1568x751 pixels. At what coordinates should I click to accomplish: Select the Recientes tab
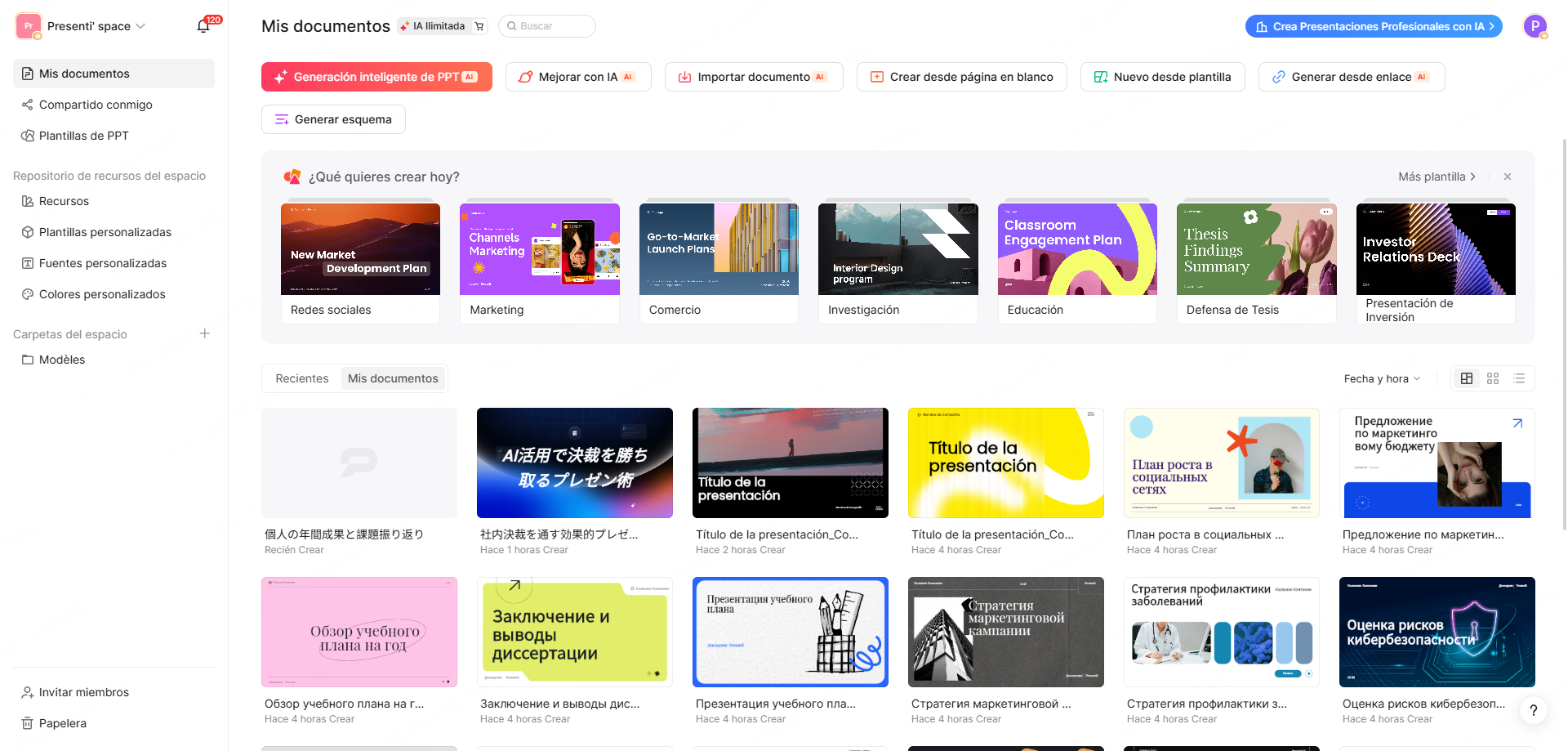(x=302, y=378)
